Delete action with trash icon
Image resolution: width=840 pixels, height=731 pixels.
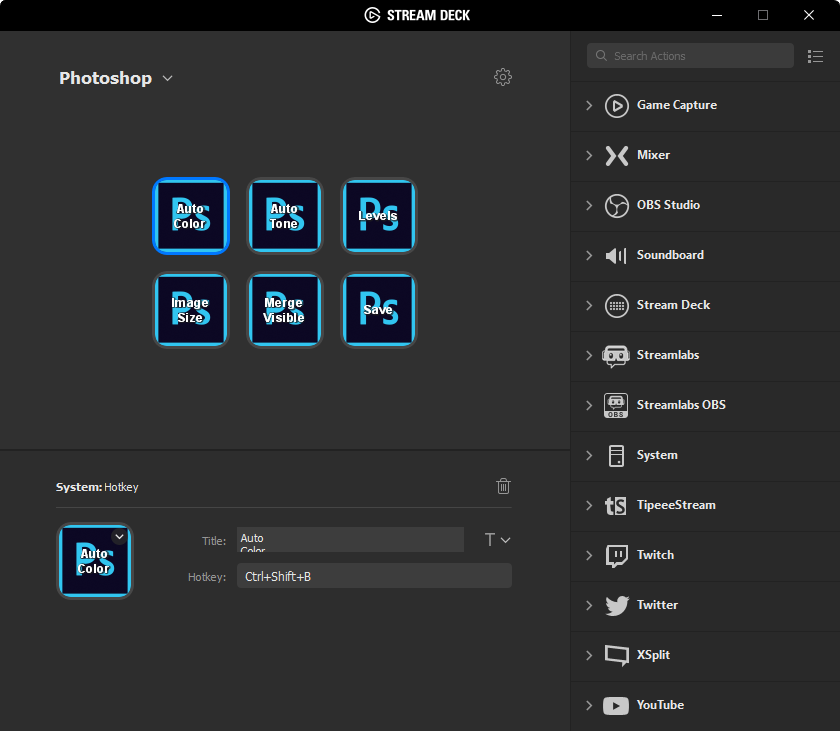[x=503, y=486]
